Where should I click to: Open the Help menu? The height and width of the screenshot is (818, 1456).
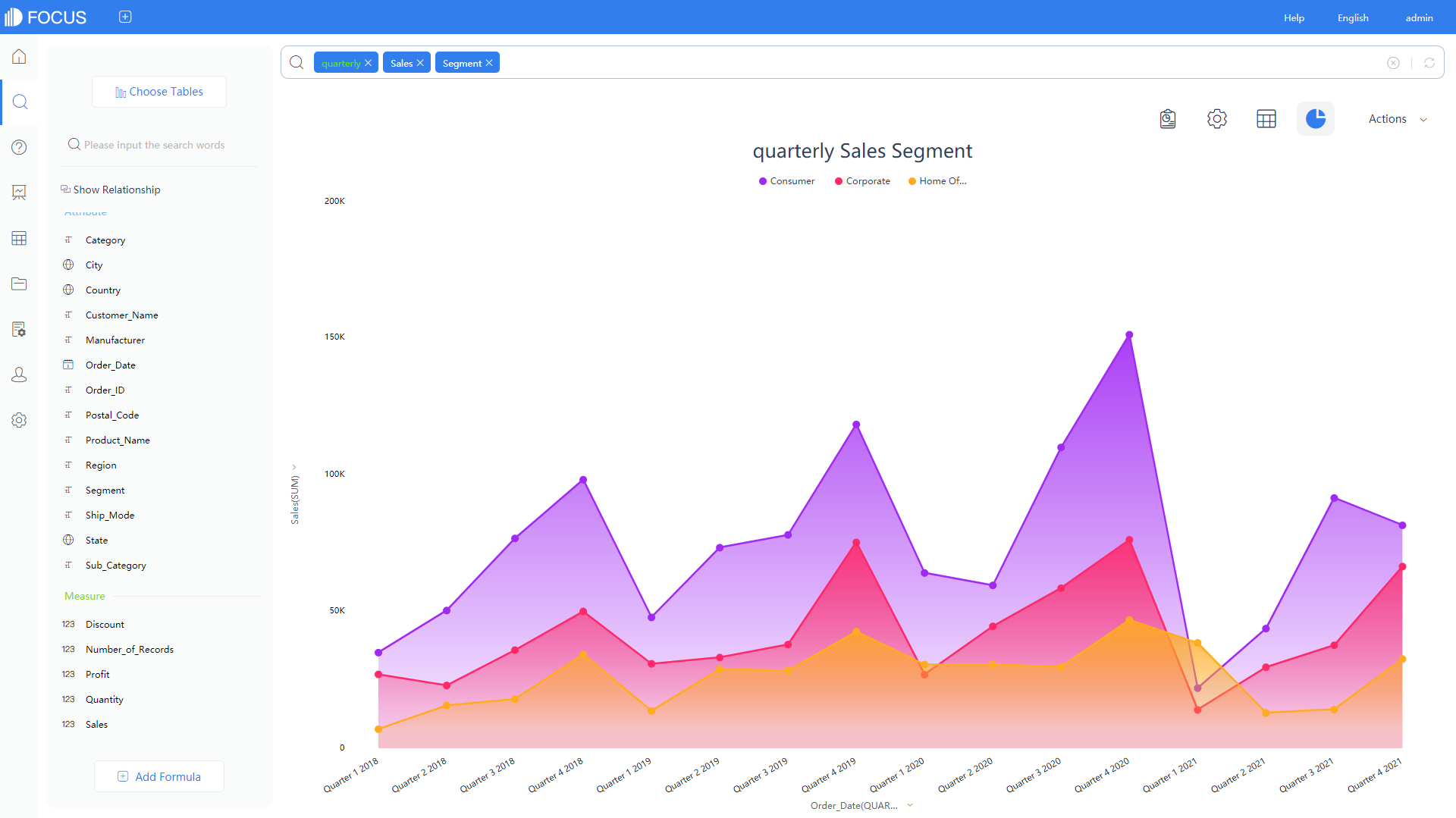tap(1294, 17)
